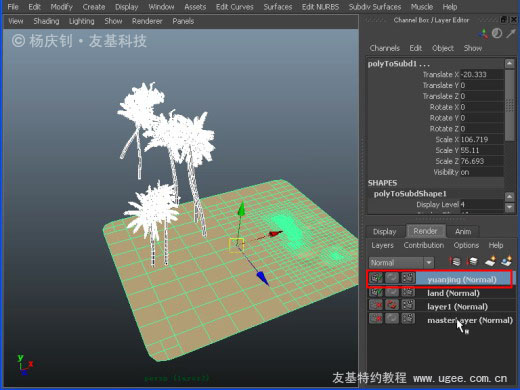Viewport: 520px width, 390px height.
Task: Open the Options menu in Layer Editor
Action: click(x=466, y=245)
